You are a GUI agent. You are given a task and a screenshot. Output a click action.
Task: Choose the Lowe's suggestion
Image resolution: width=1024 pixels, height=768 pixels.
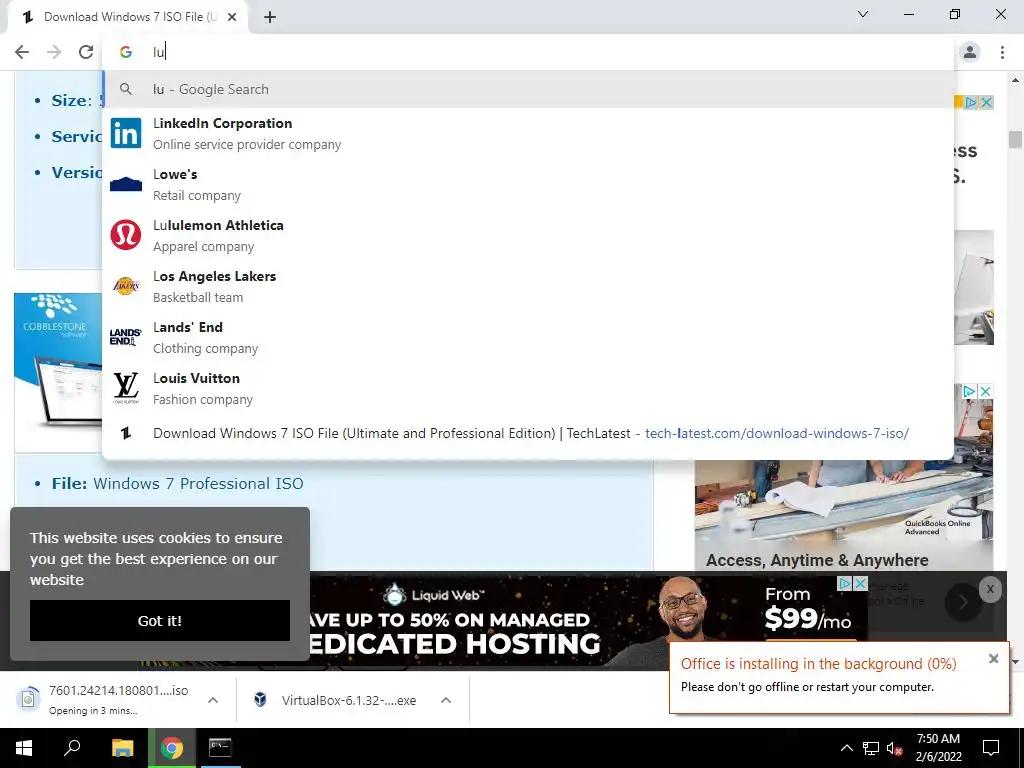[528, 184]
